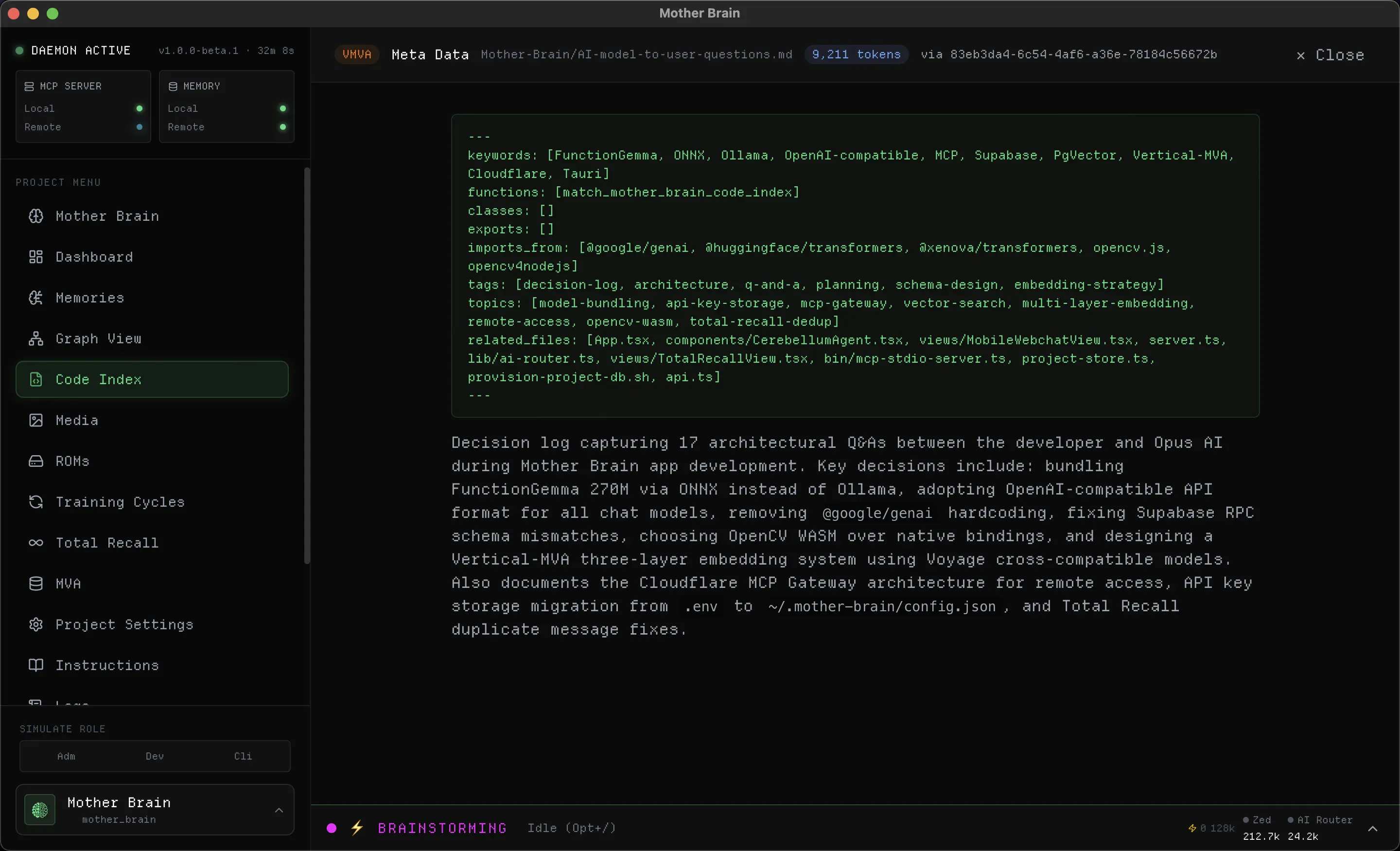This screenshot has width=1400, height=851.
Task: Click the Decision log description paragraph
Action: (852, 536)
